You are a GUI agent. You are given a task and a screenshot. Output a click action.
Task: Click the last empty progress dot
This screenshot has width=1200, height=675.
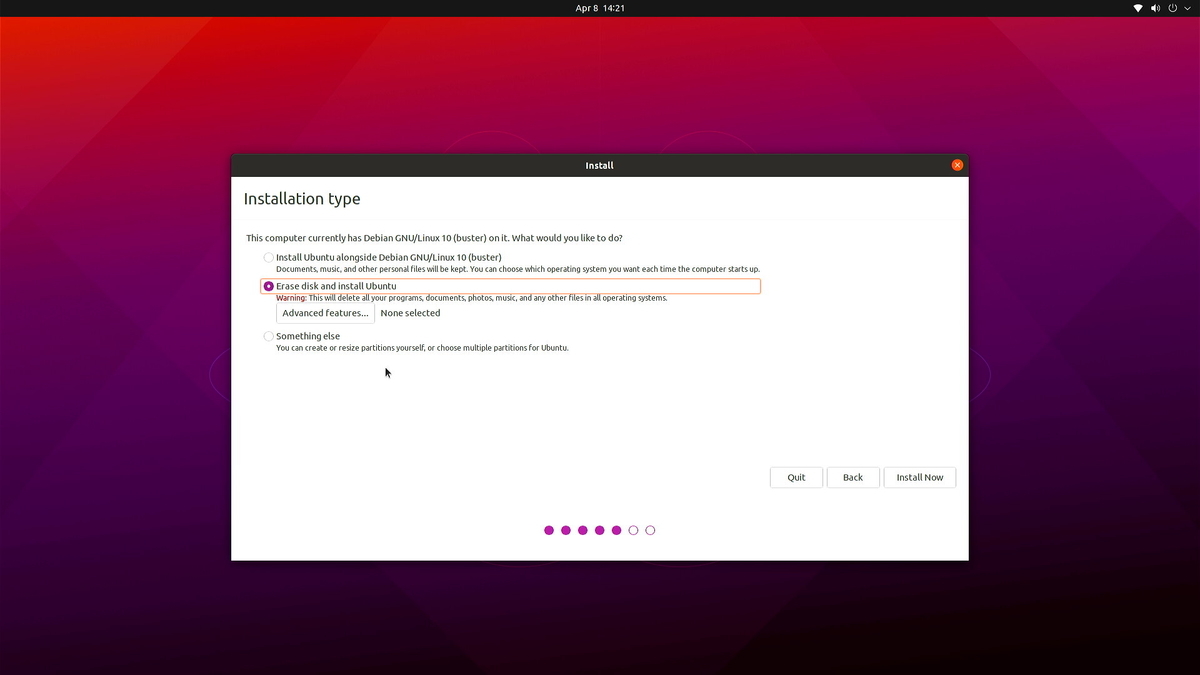pyautogui.click(x=650, y=530)
